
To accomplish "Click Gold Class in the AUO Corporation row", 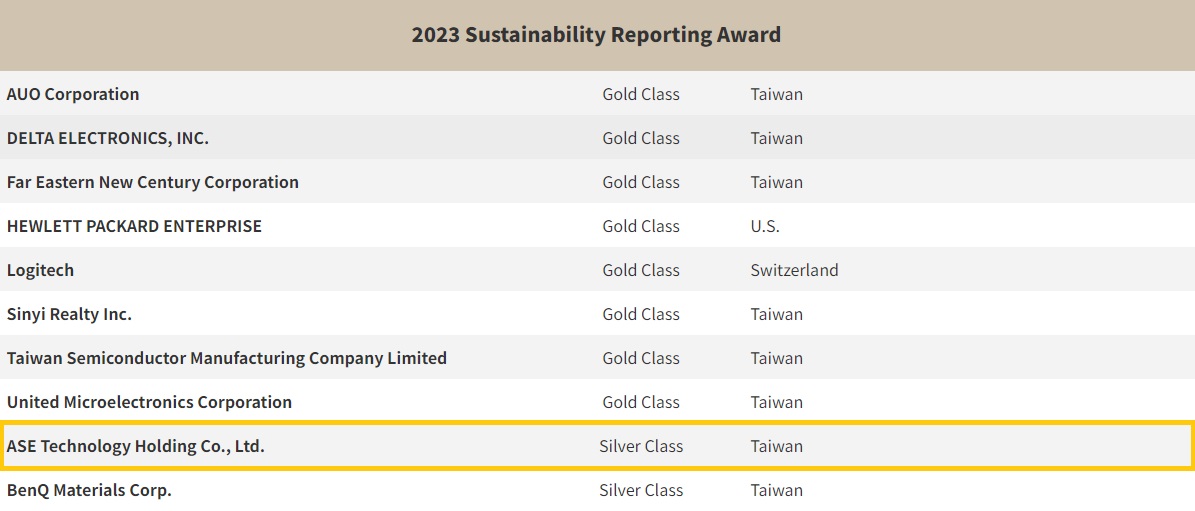I will (641, 94).
